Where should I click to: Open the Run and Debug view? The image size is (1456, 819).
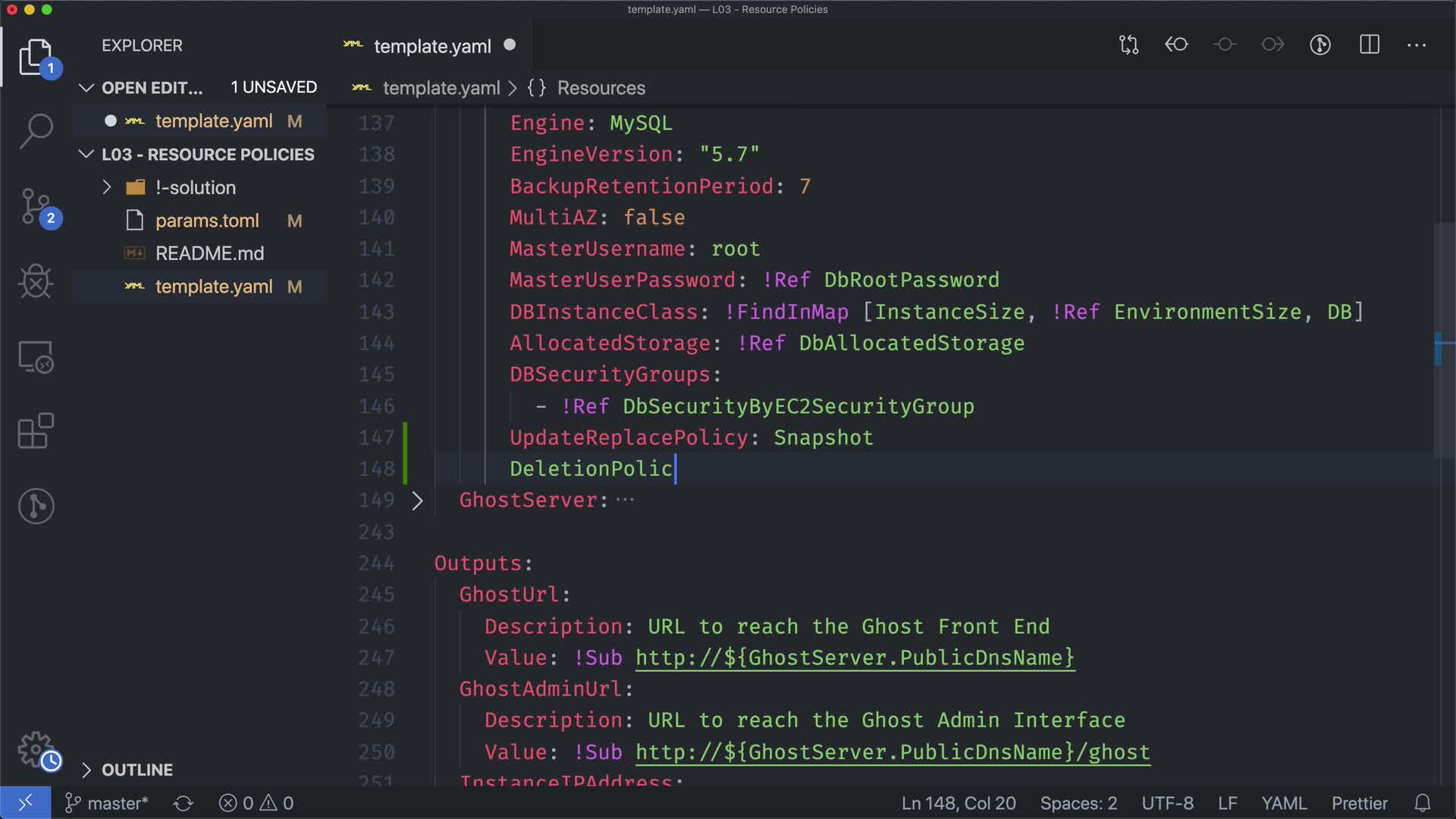point(36,282)
